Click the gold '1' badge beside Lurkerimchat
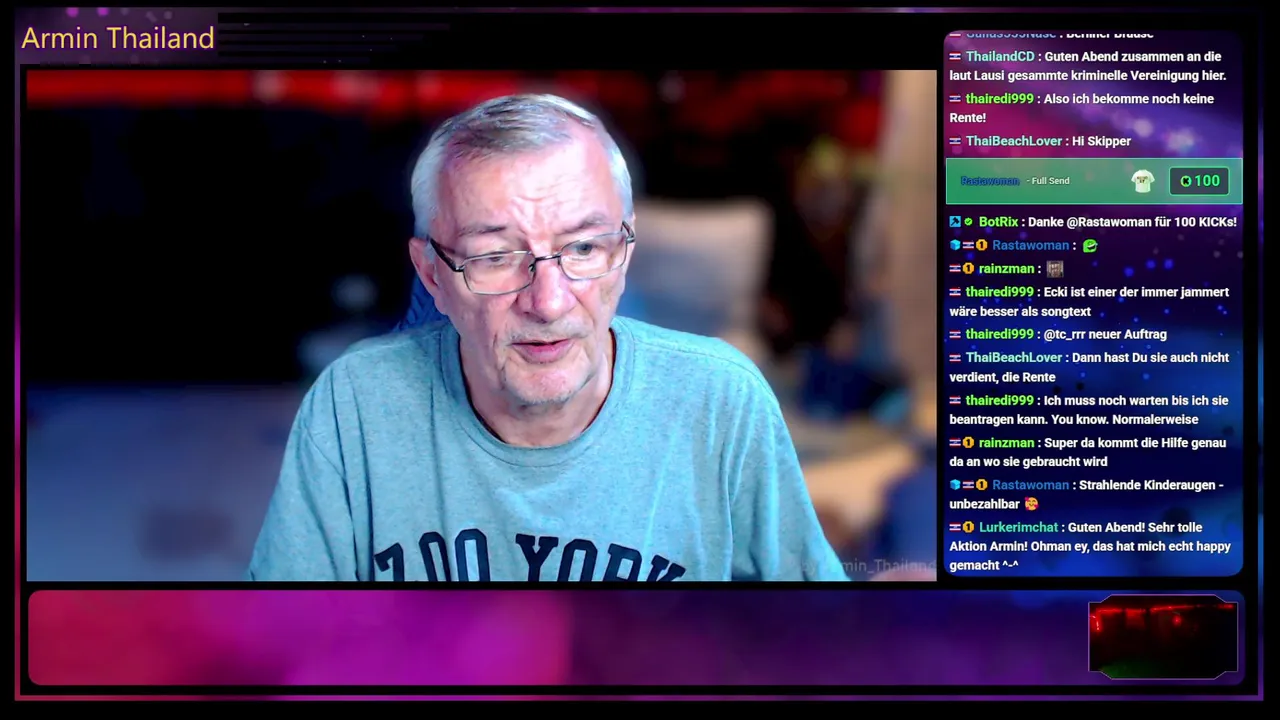 click(968, 527)
